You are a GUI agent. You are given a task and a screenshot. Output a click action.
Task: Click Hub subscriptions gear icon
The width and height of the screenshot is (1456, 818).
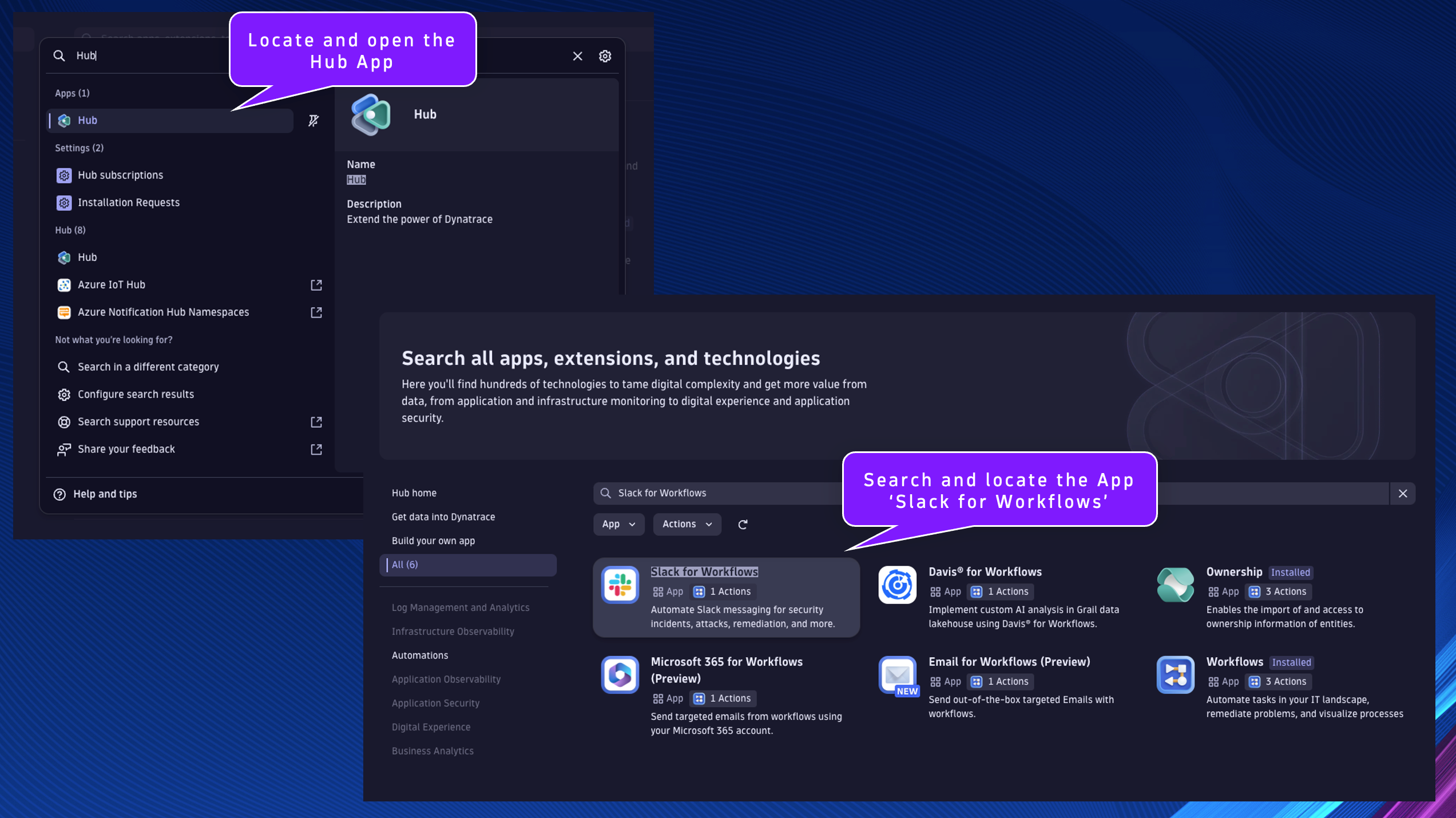(64, 175)
